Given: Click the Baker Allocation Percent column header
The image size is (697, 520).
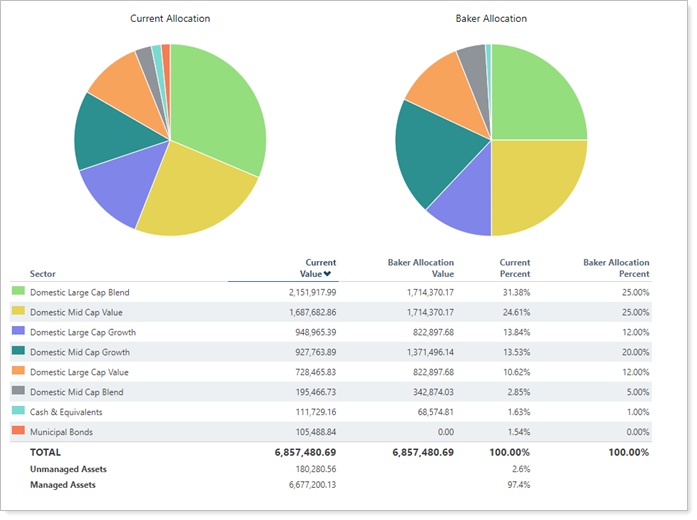Looking at the screenshot, I should coord(616,268).
